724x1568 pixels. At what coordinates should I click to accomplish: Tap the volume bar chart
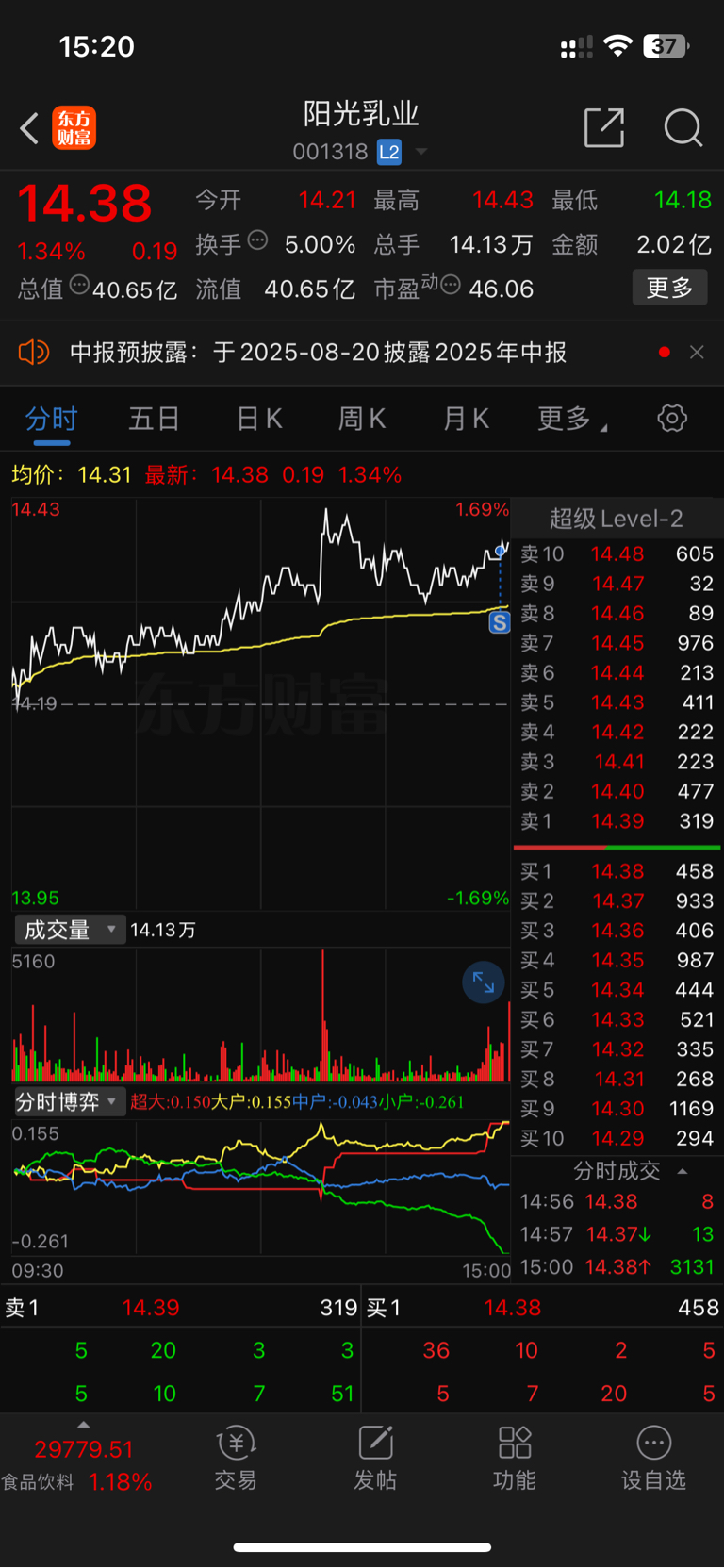[x=261, y=1015]
